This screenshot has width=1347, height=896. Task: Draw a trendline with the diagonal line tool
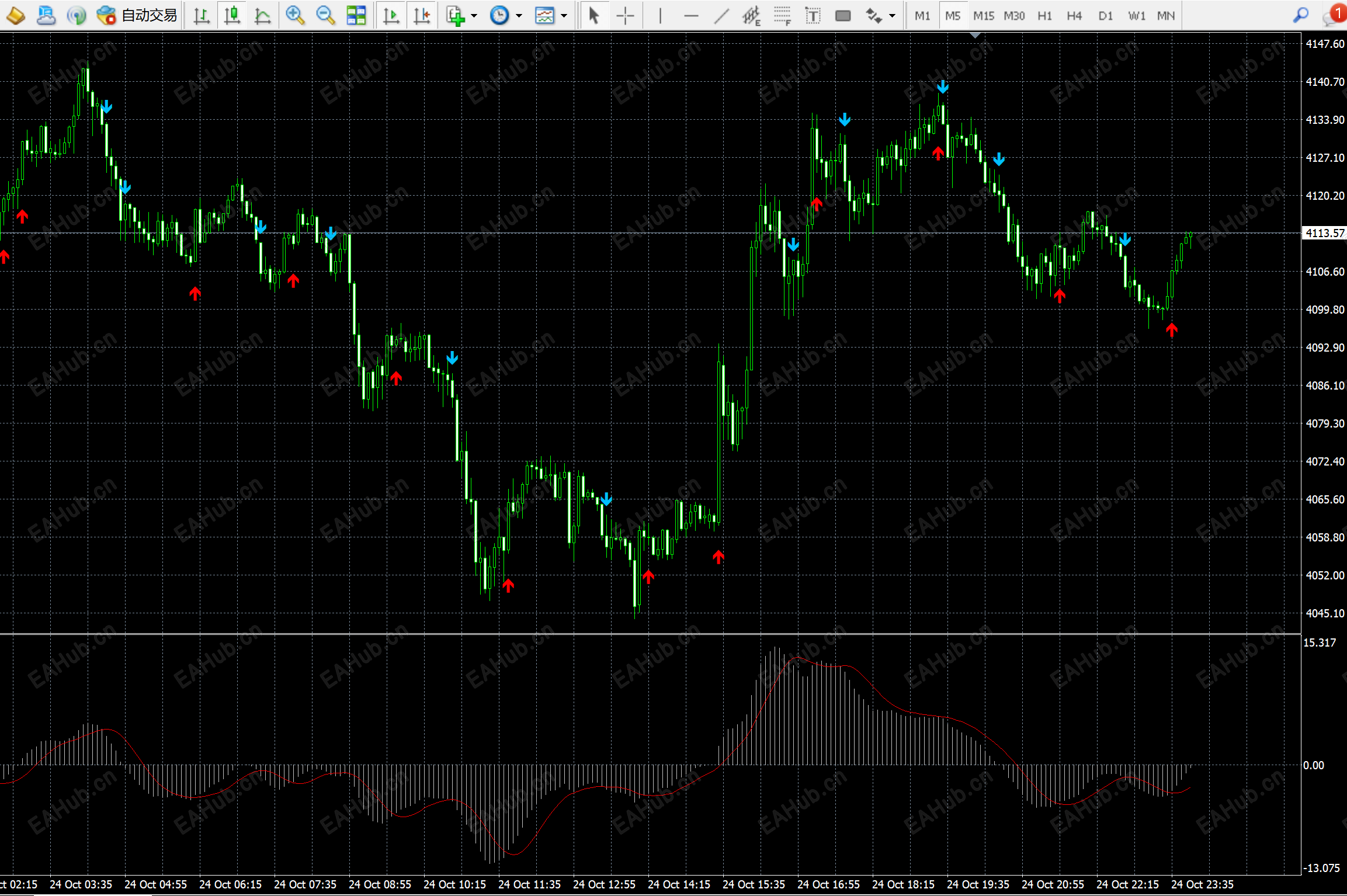(722, 16)
